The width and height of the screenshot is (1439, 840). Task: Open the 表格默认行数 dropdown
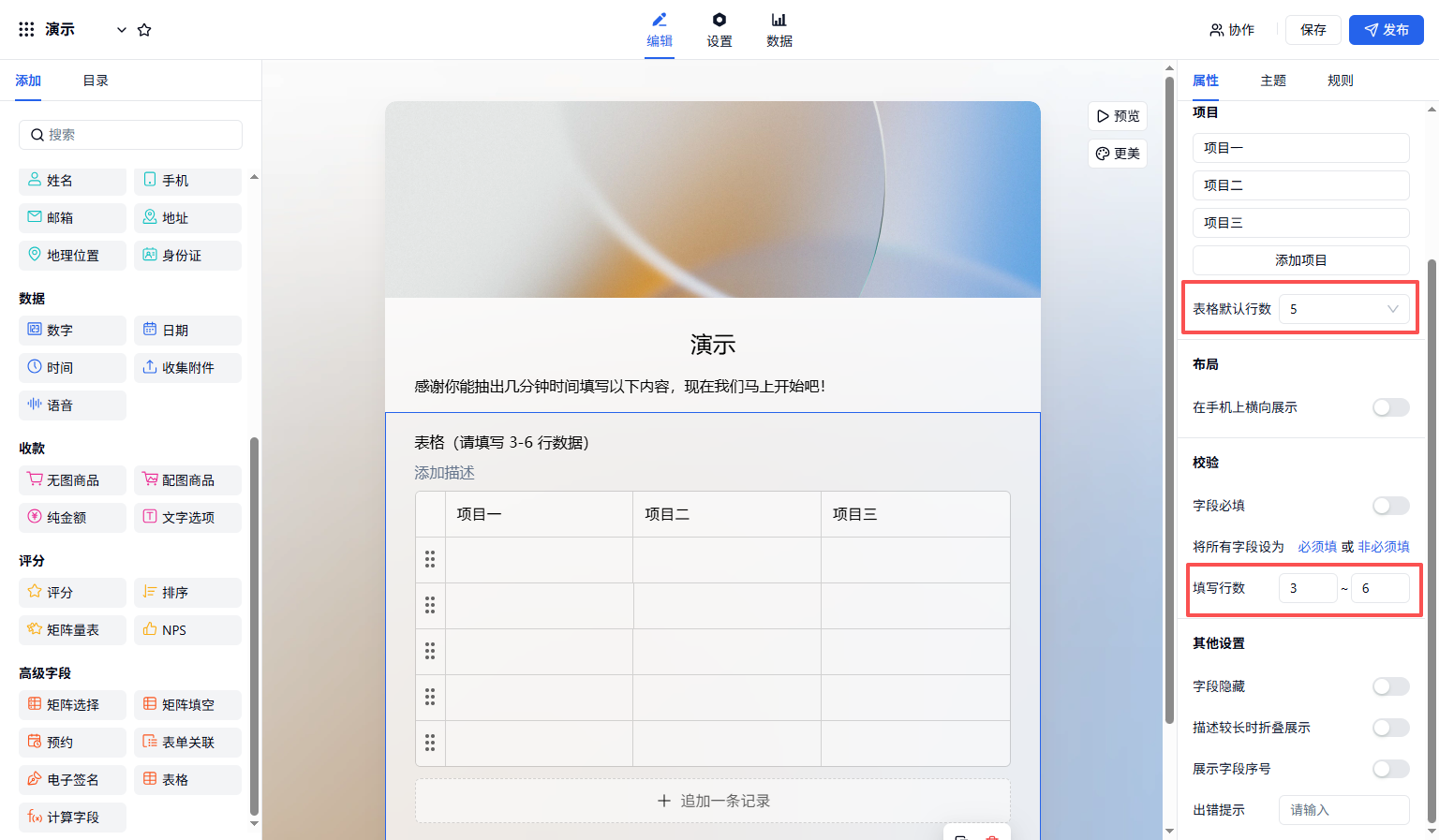(x=1343, y=309)
